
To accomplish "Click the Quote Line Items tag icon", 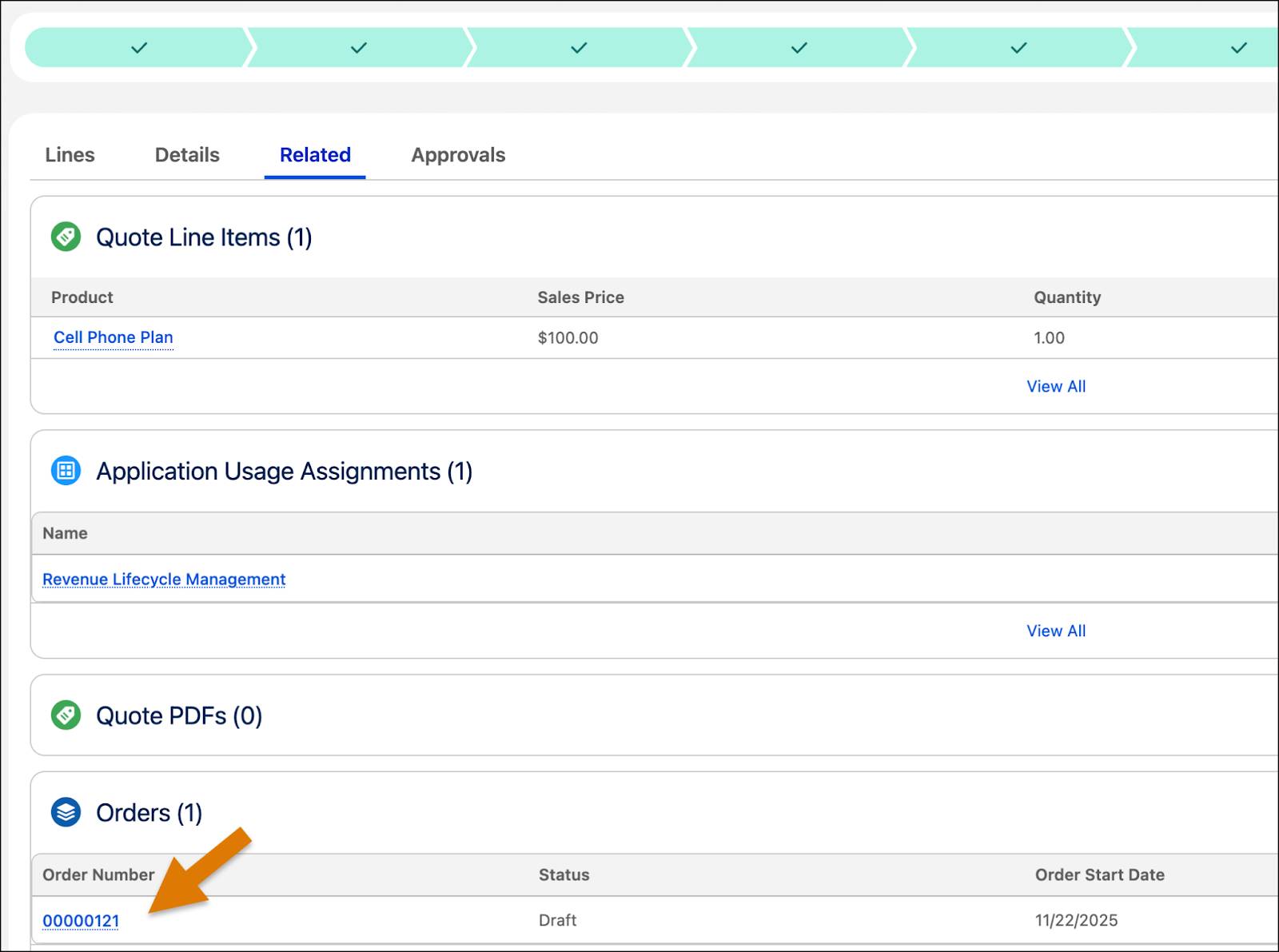I will pyautogui.click(x=66, y=237).
